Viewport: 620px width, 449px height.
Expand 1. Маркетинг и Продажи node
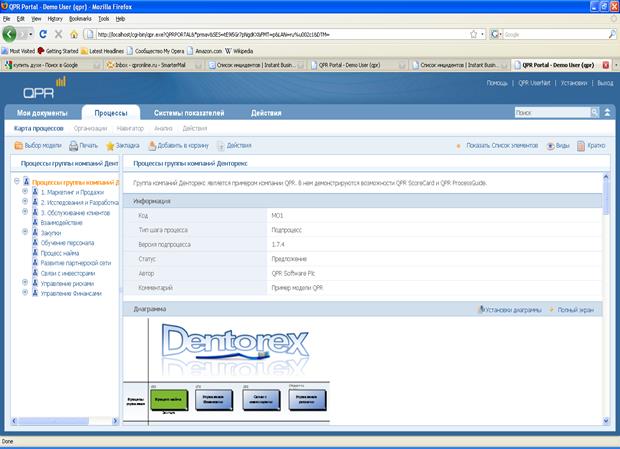tap(25, 191)
